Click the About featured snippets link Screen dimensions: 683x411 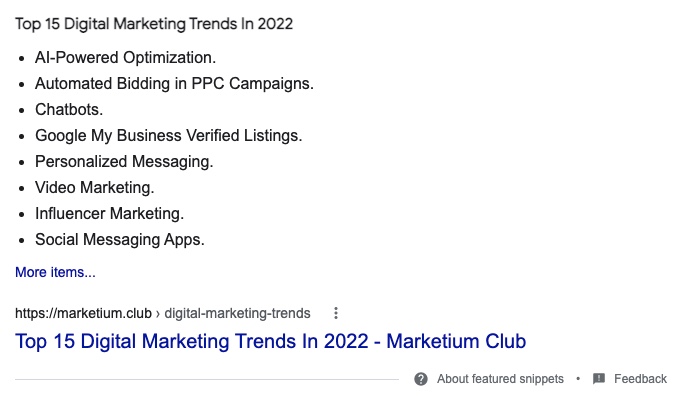[500, 379]
